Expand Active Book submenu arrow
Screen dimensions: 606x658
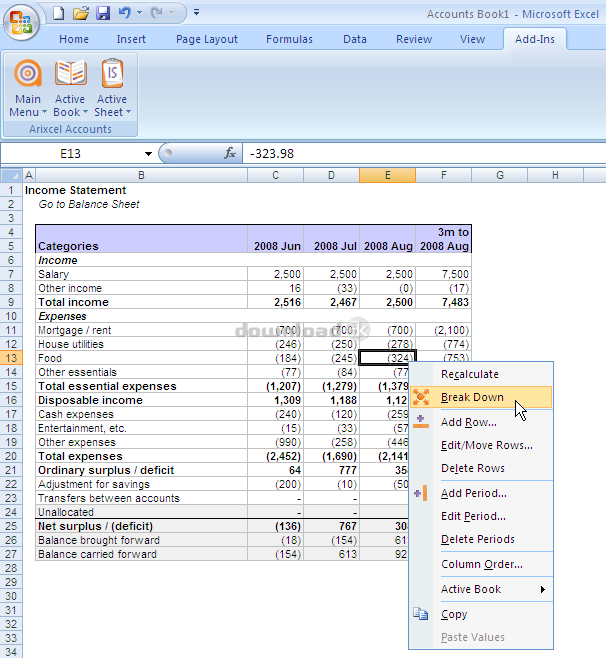coord(543,589)
